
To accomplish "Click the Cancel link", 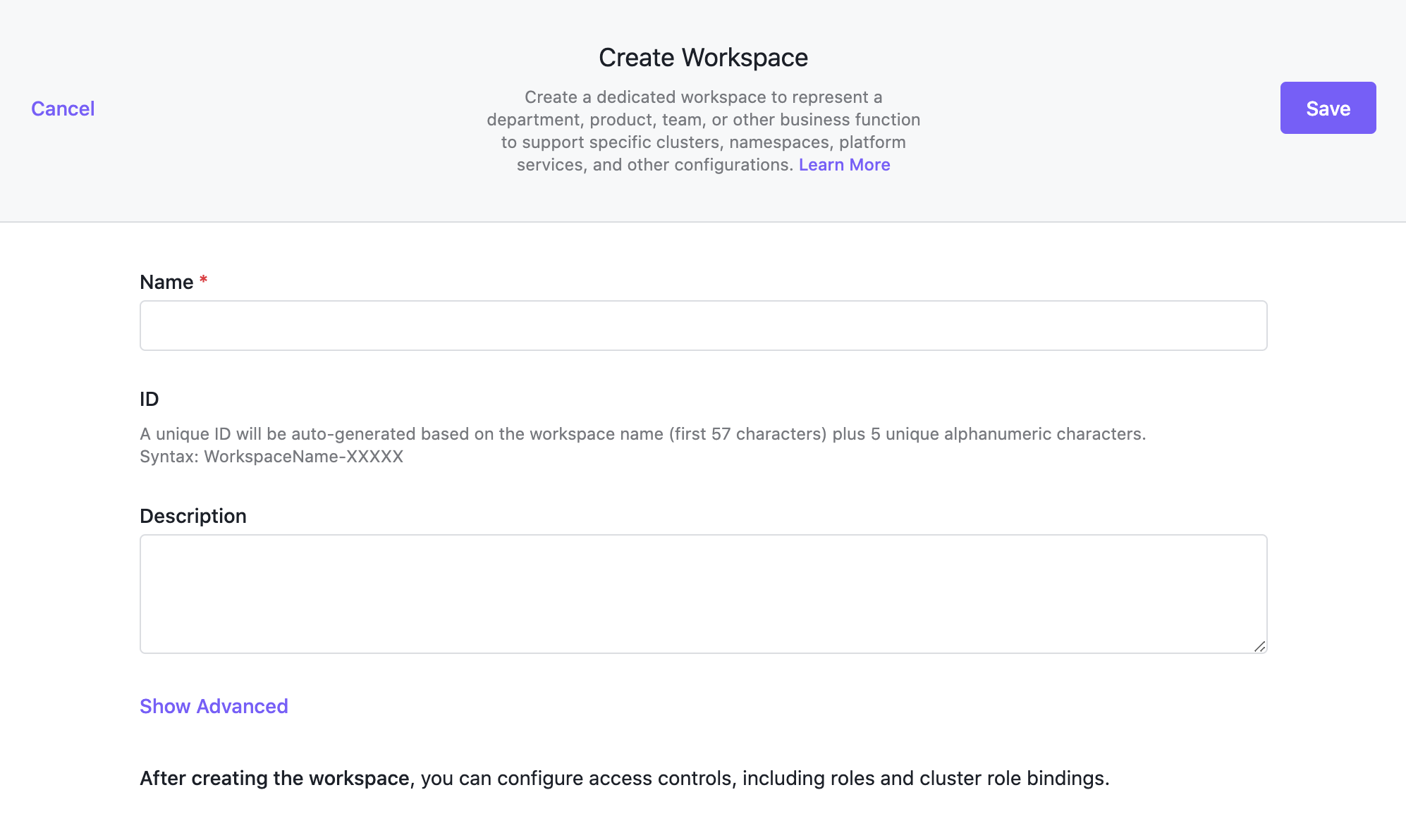I will pos(63,109).
